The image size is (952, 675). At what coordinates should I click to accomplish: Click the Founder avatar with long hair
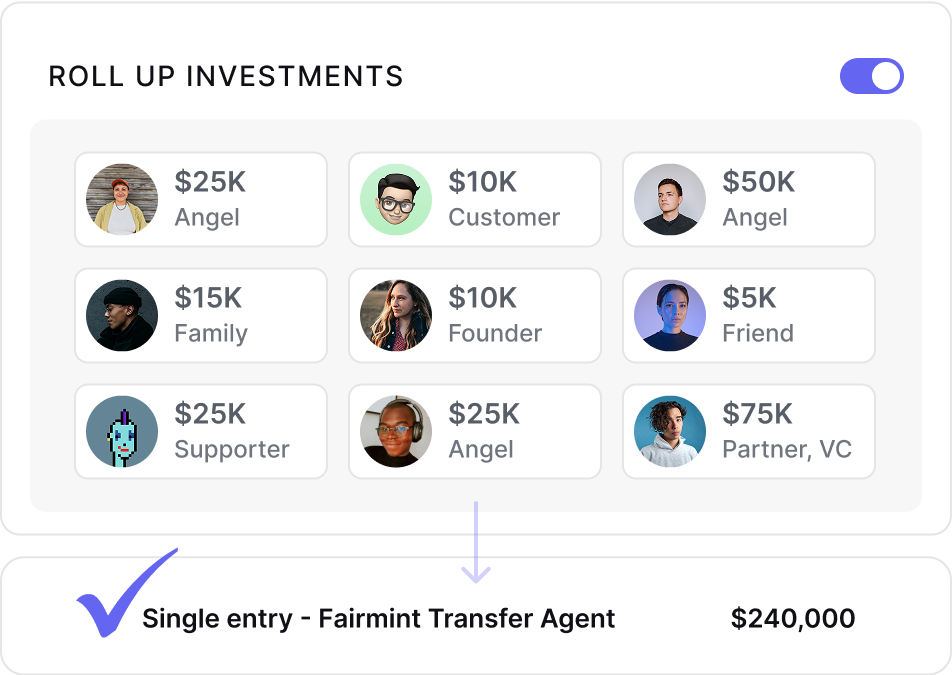pyautogui.click(x=396, y=316)
